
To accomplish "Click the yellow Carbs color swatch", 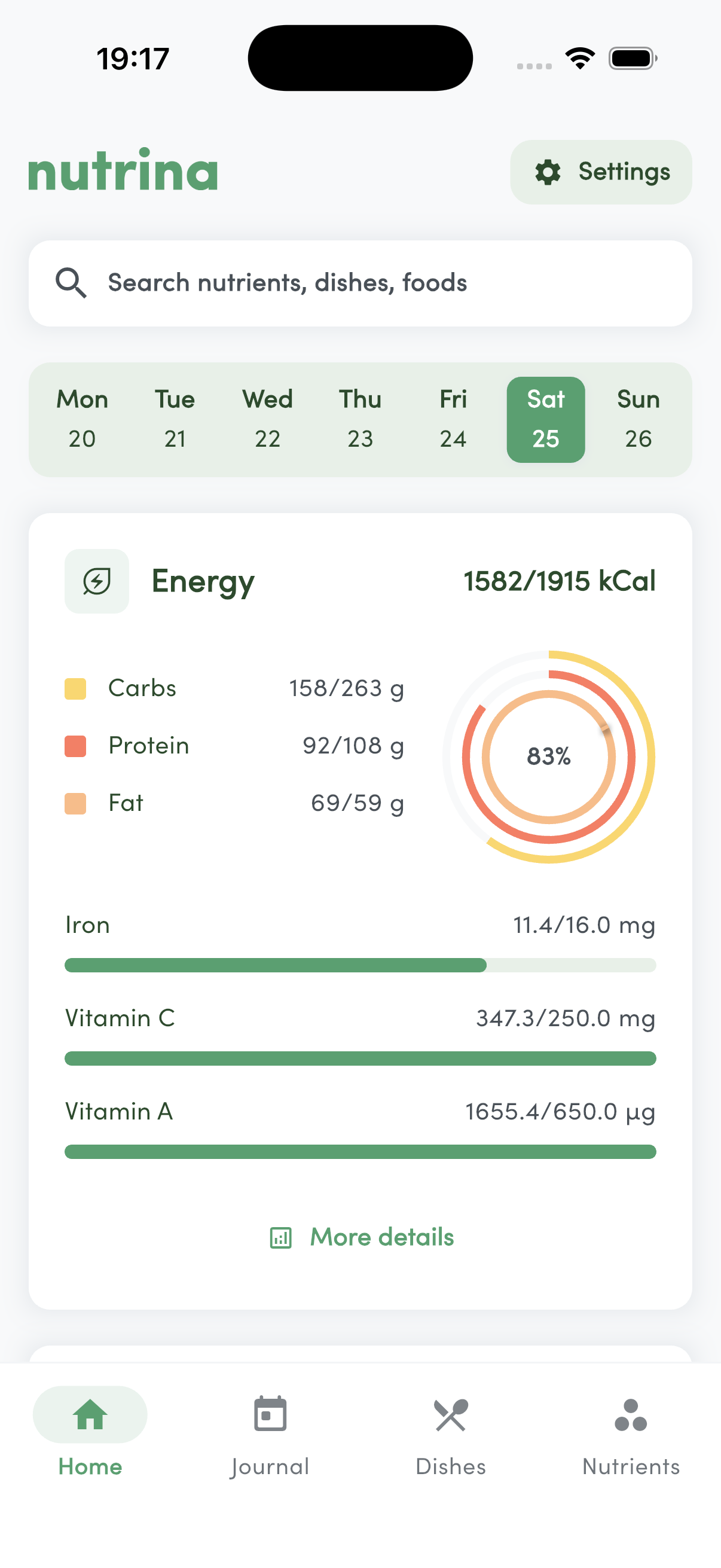I will (x=75, y=689).
